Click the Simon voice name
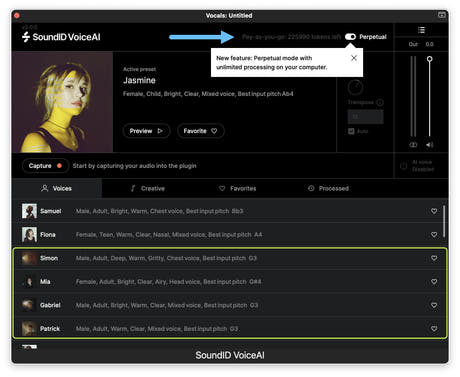The image size is (460, 377). click(49, 258)
